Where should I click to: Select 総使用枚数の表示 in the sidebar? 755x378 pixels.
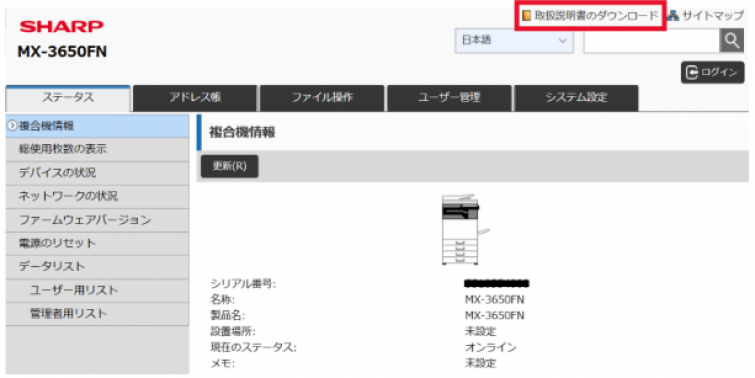click(x=97, y=149)
